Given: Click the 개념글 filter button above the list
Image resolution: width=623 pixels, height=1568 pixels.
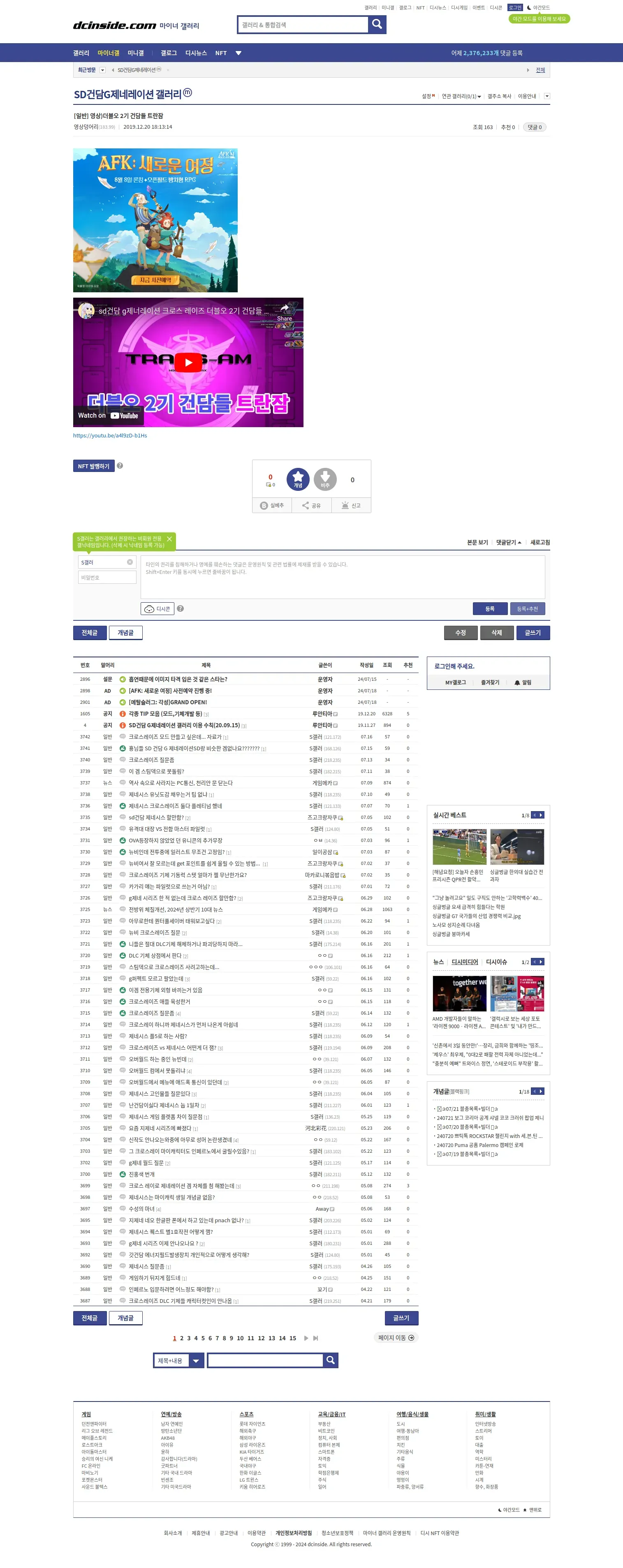Looking at the screenshot, I should point(125,632).
